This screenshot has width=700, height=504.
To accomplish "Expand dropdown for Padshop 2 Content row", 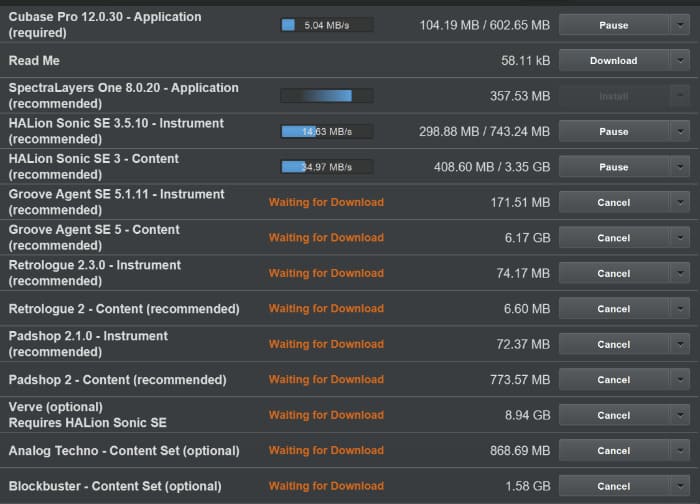I will [680, 379].
